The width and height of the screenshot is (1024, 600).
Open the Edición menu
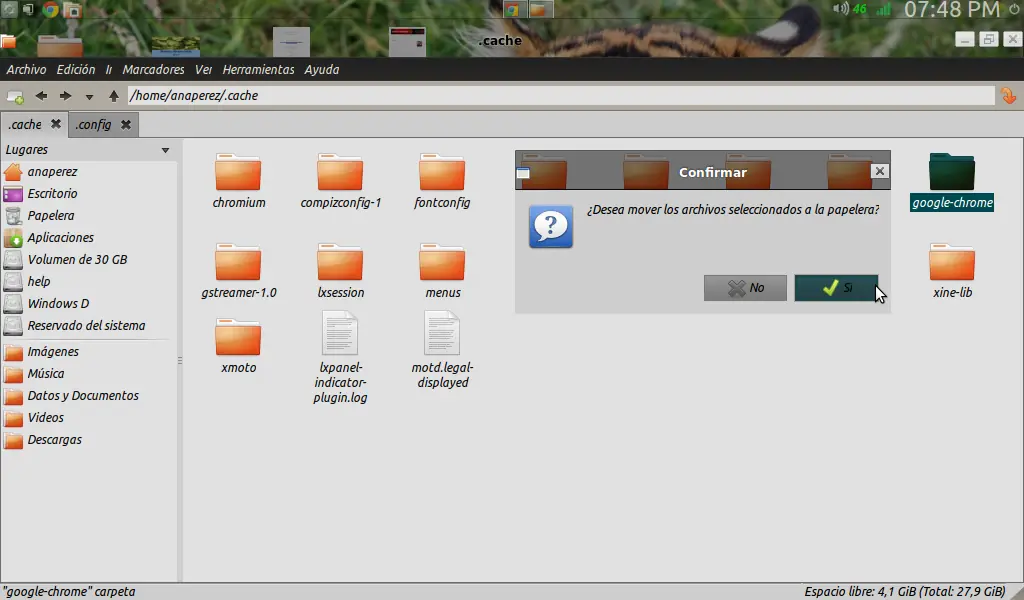tap(76, 69)
